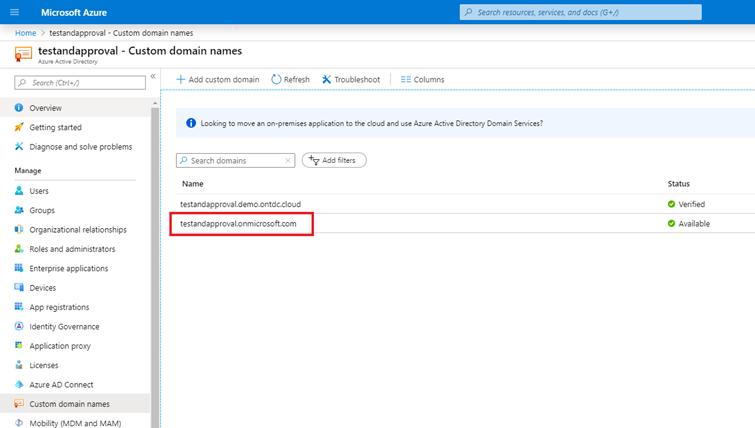Image resolution: width=755 pixels, height=428 pixels.
Task: Select Custom domain names in sidebar
Action: [x=75, y=403]
